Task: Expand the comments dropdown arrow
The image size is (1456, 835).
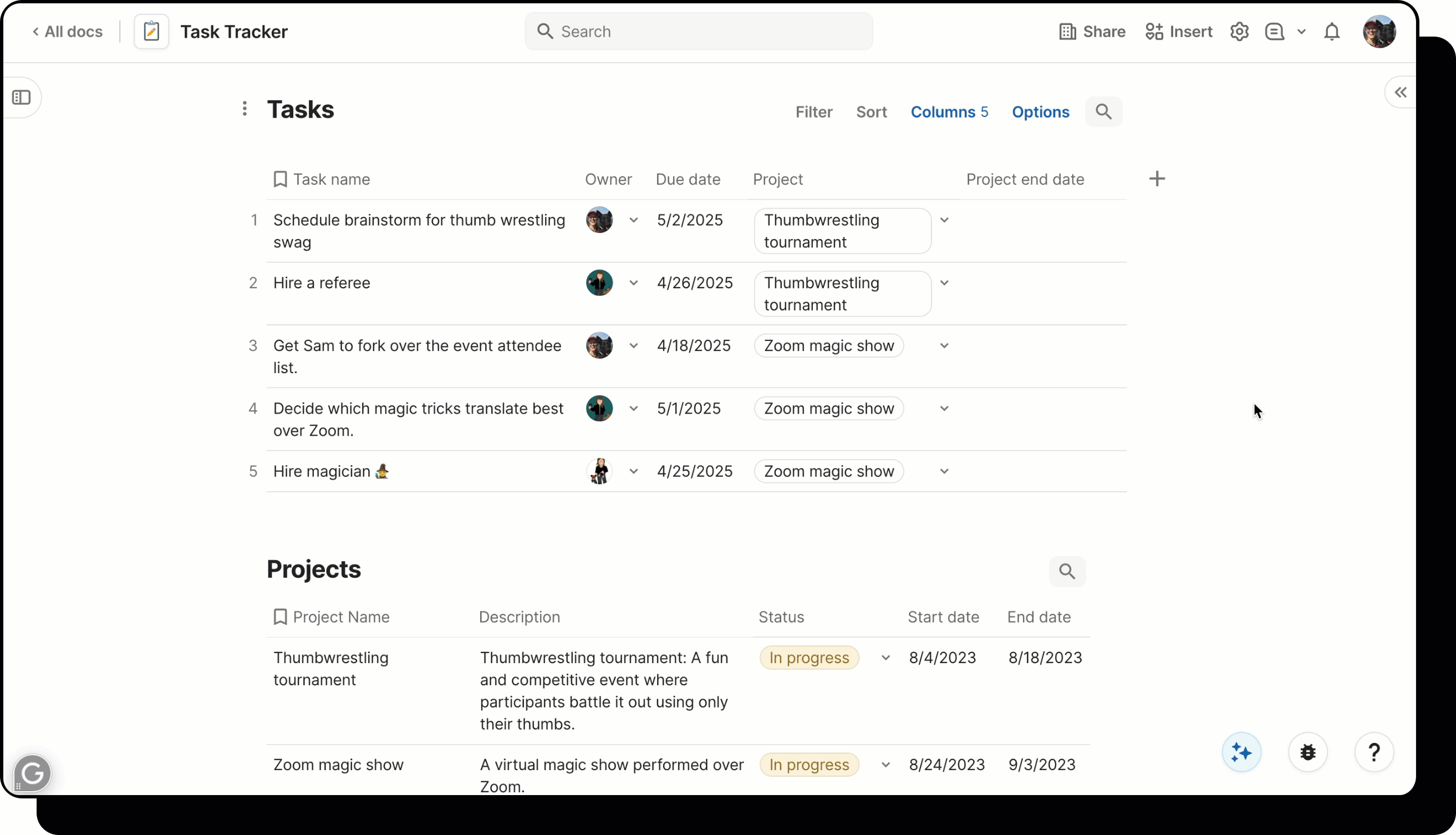Action: [1301, 32]
